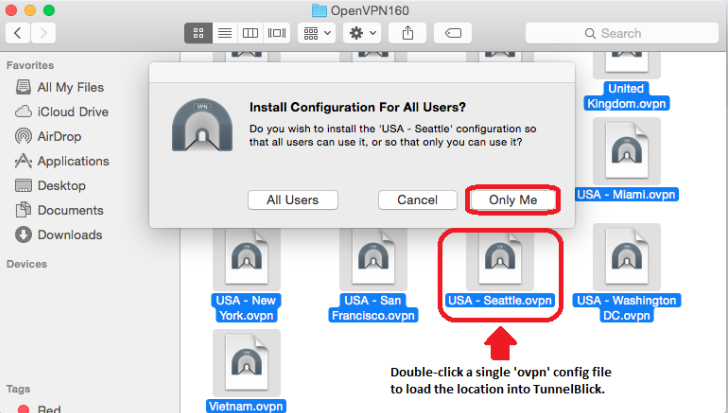The image size is (728, 413).
Task: Cancel the install configuration dialog
Action: click(x=417, y=200)
